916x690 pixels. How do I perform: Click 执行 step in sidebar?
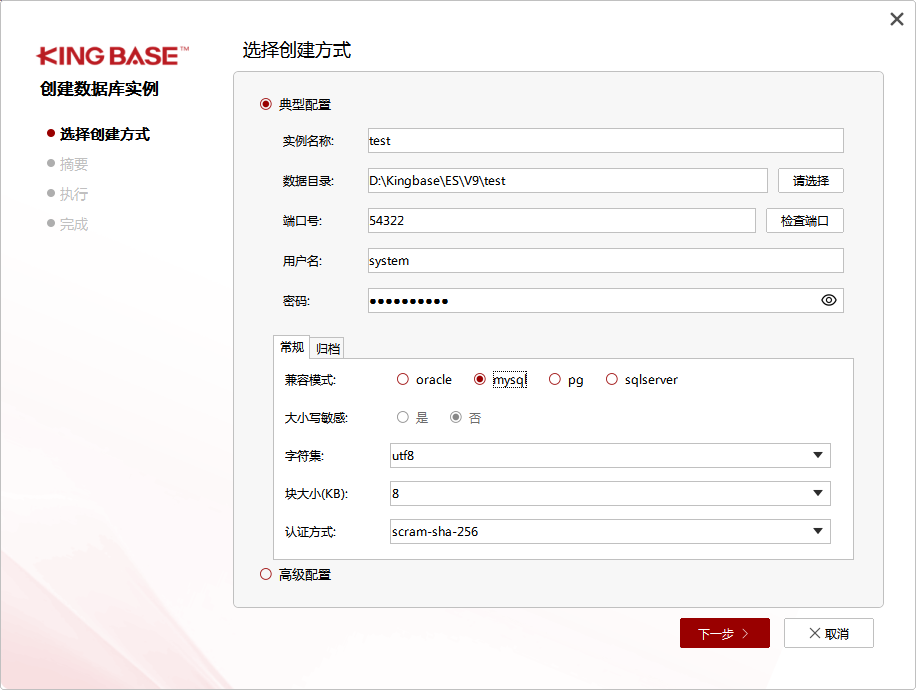click(x=74, y=194)
